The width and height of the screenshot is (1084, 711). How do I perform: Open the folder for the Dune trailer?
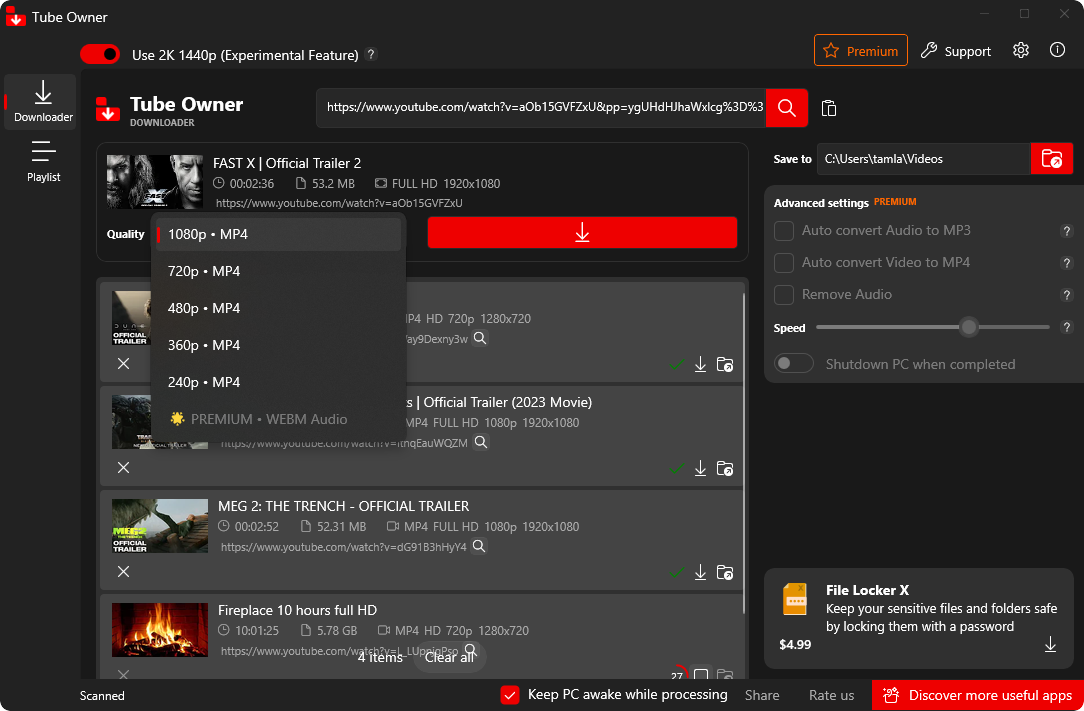[725, 364]
